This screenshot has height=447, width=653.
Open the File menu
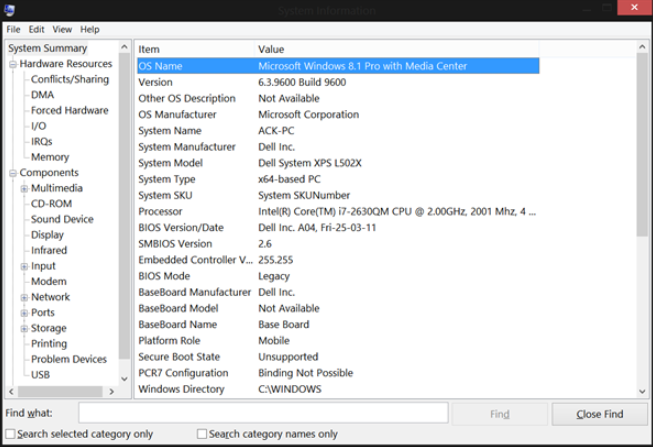(13, 30)
